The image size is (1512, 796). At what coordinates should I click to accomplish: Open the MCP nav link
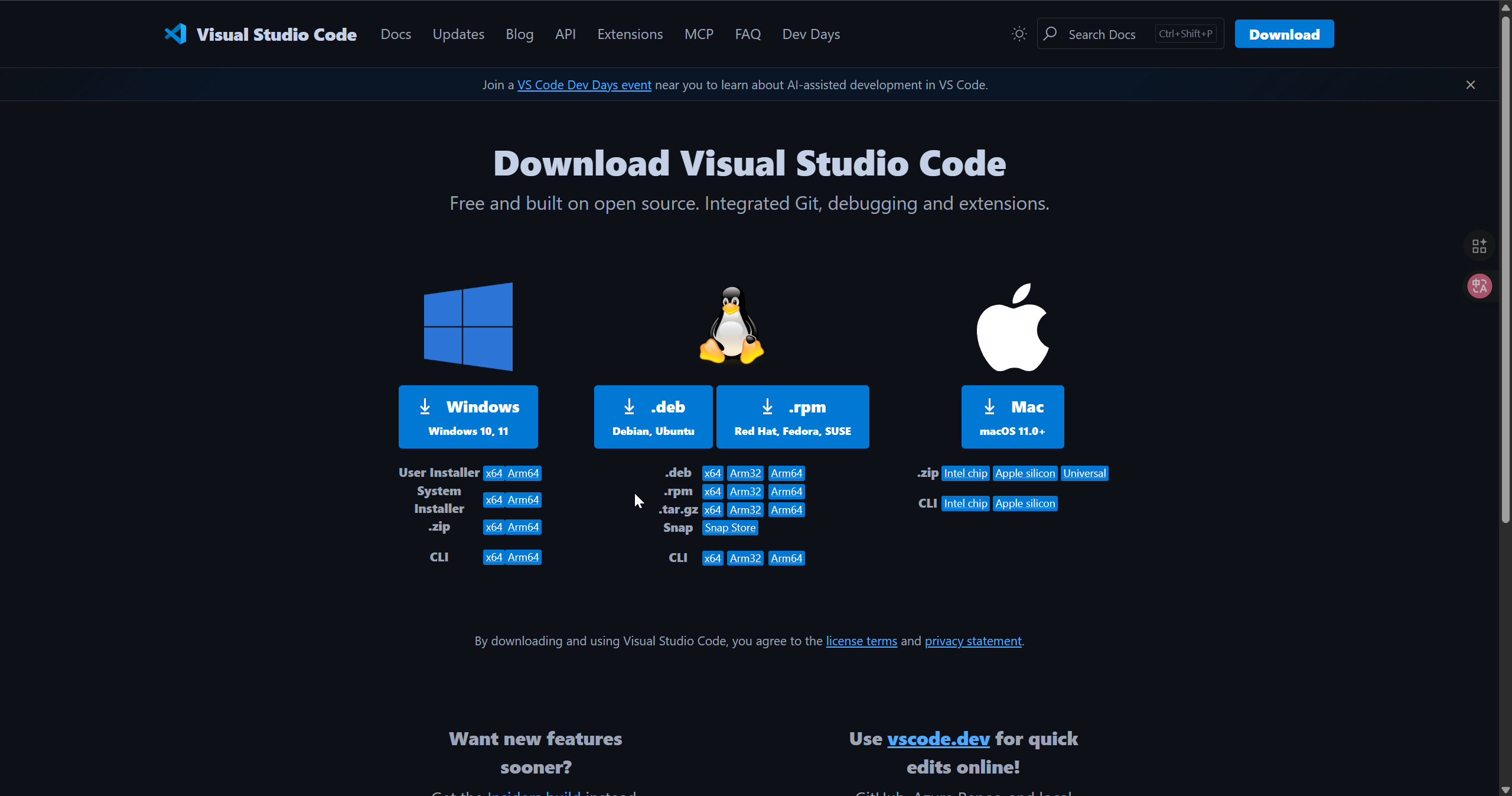[x=699, y=34]
